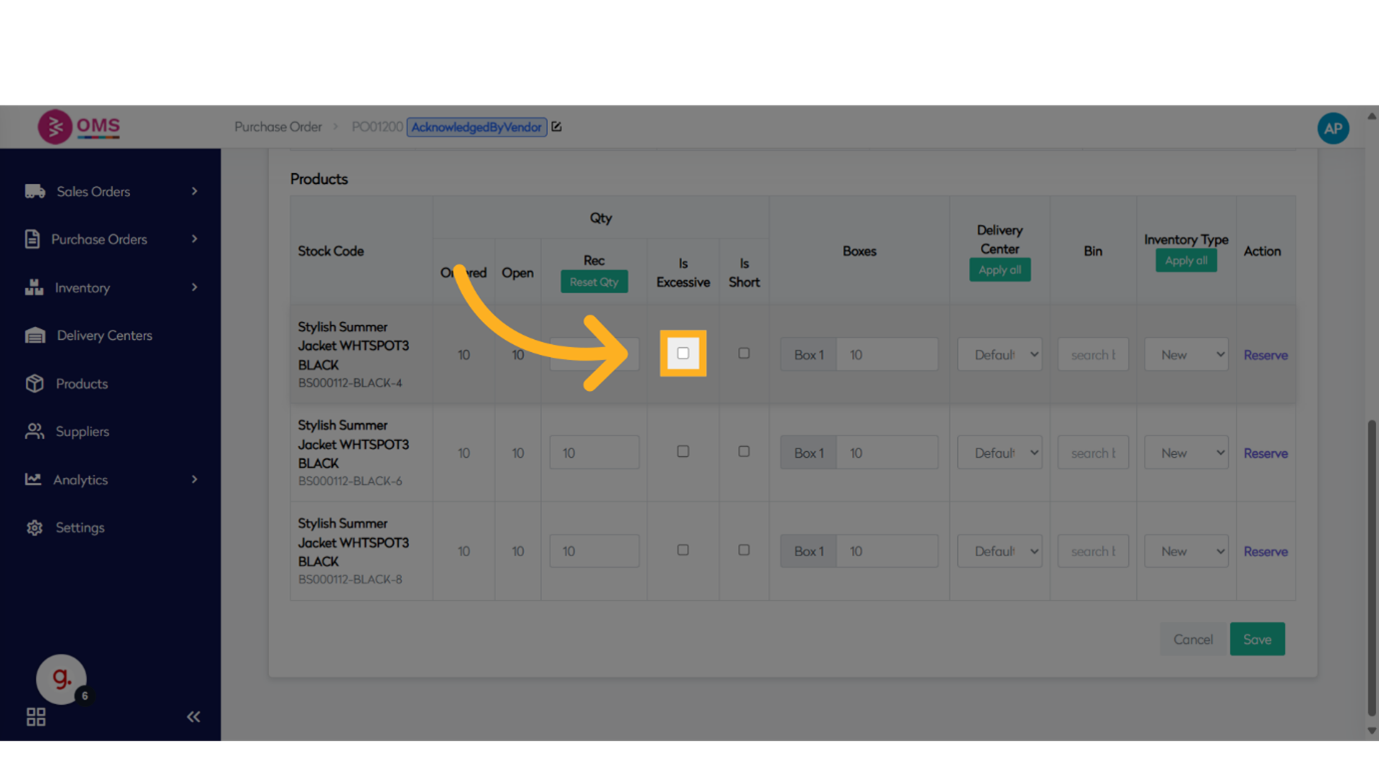Click the grid apps icon at bottom left

pos(36,717)
